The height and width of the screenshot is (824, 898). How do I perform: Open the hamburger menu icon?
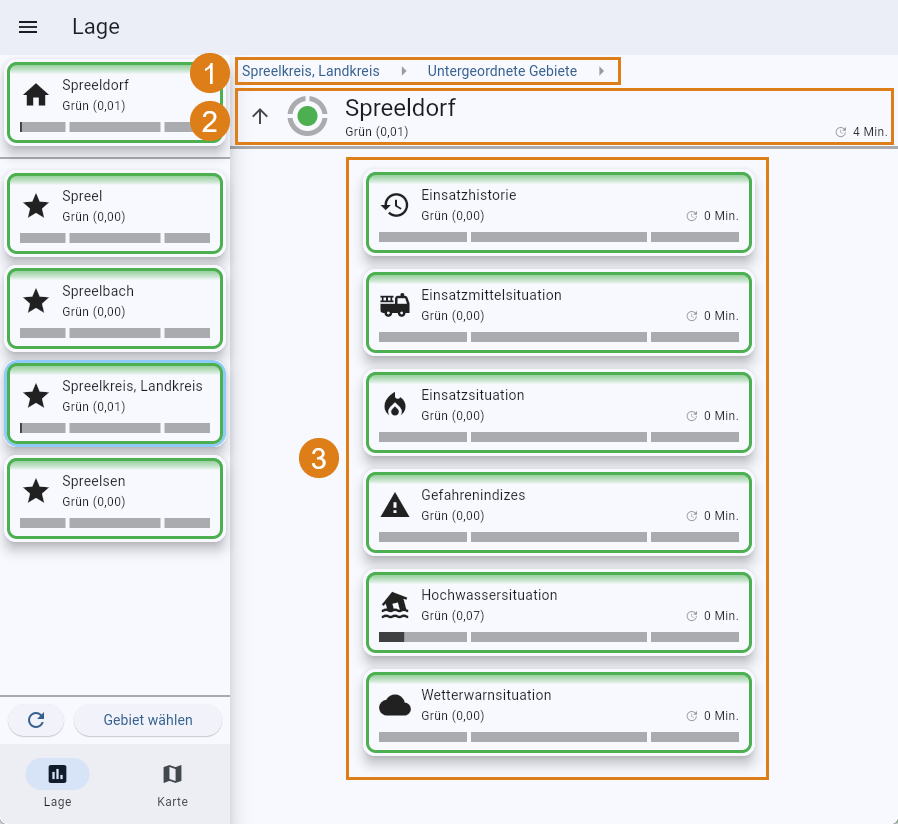click(28, 27)
